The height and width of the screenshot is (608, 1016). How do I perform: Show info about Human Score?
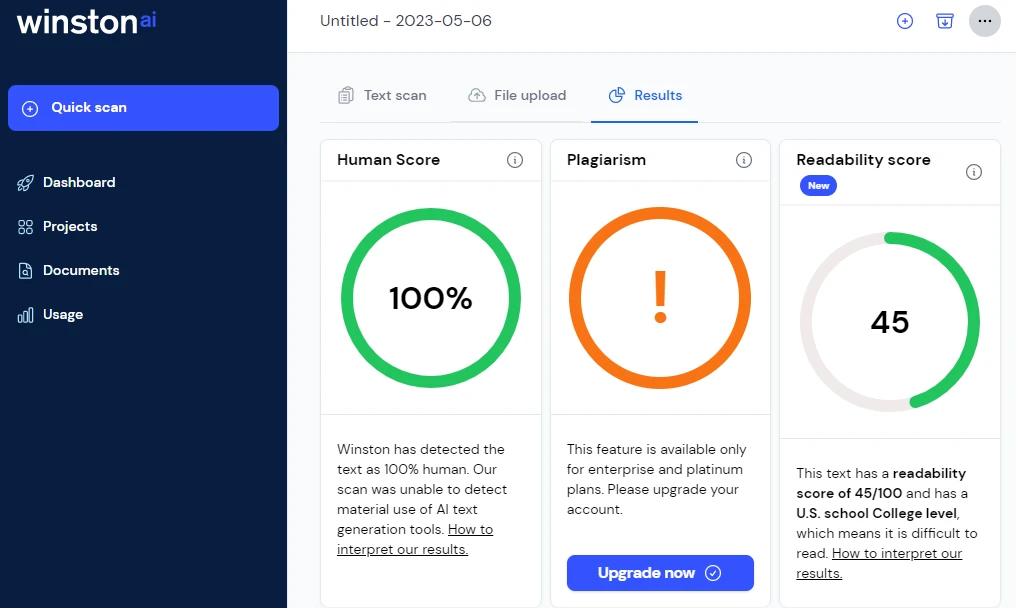(514, 159)
